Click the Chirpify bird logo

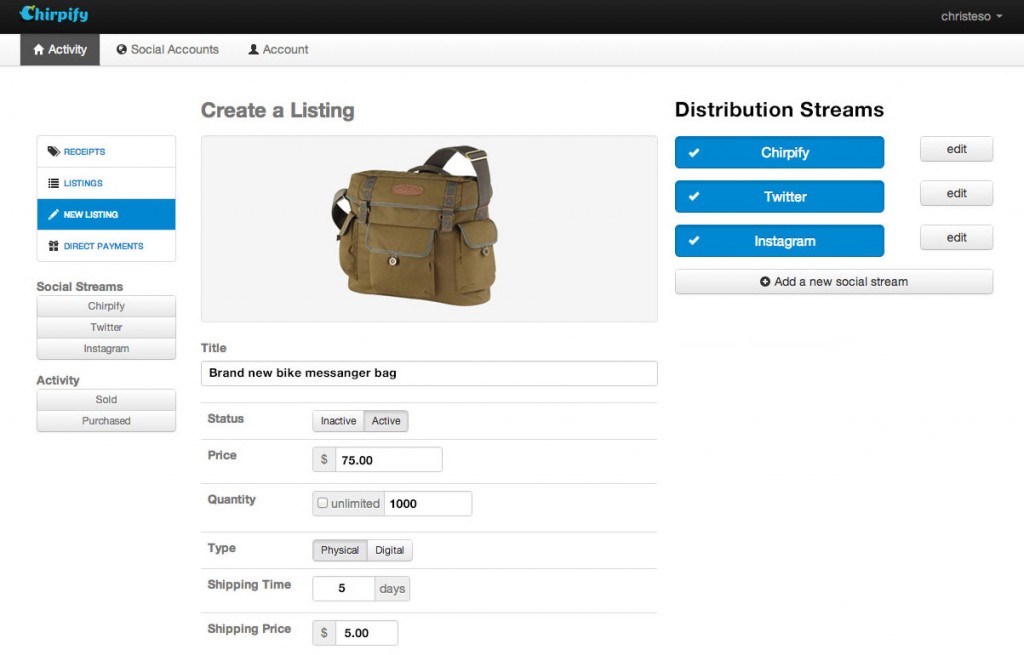54,14
